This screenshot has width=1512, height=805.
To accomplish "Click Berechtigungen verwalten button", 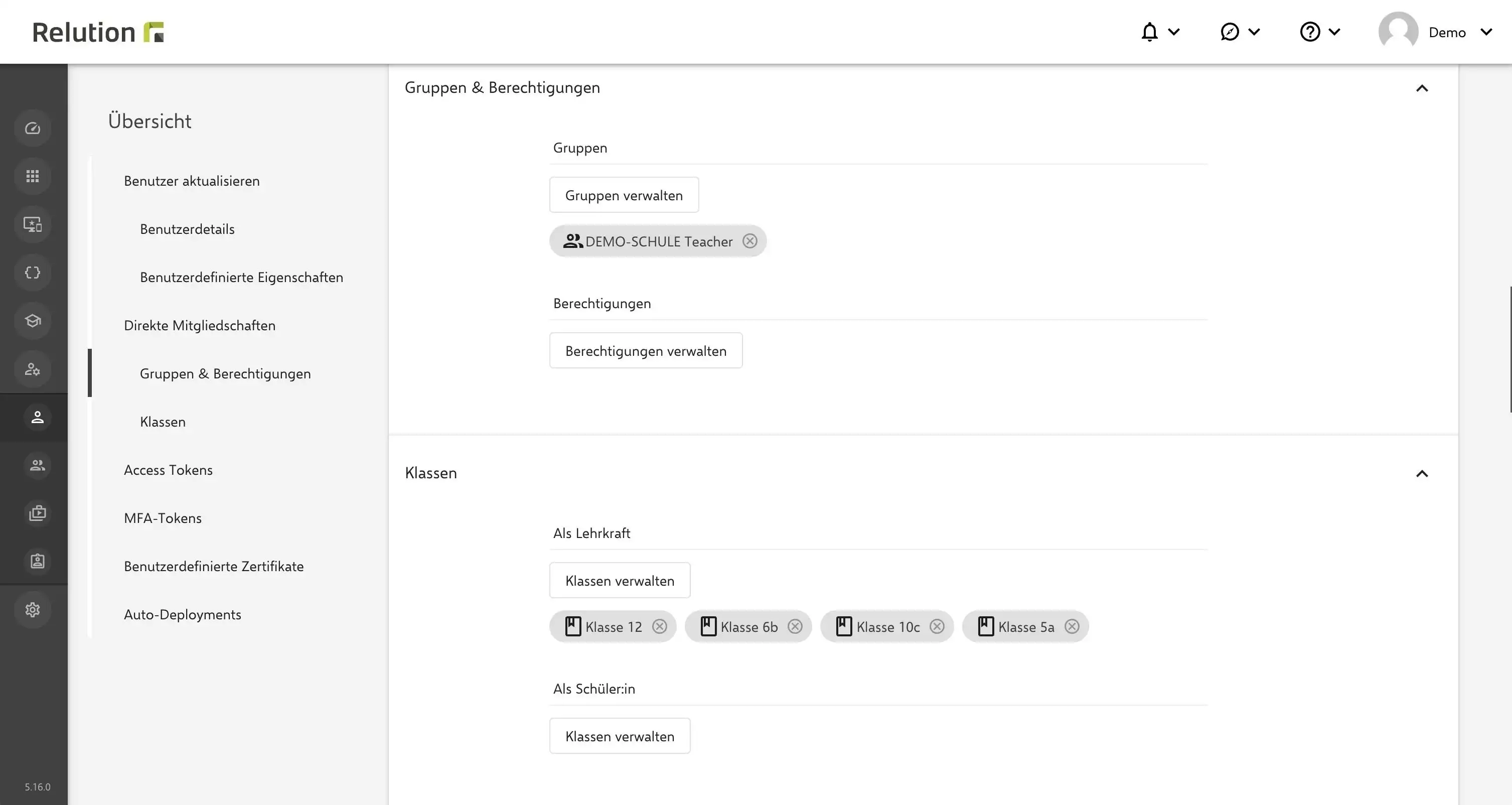I will 646,350.
